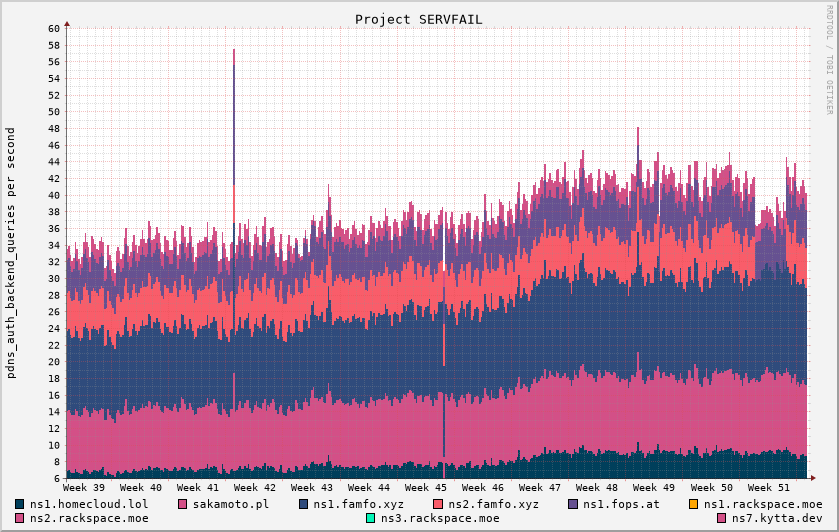Click the sakamoto.pl legend color swatch
Image resolution: width=839 pixels, height=532 pixels.
(x=183, y=504)
